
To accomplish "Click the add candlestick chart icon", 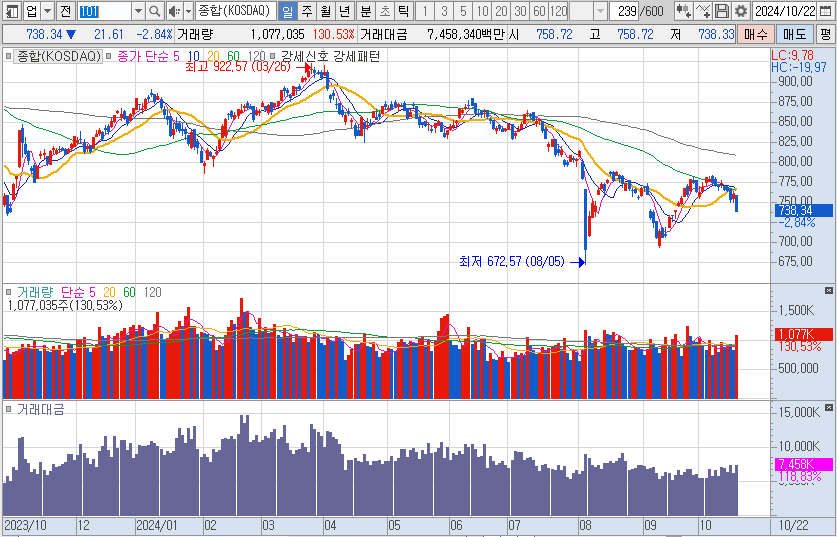I will tap(683, 11).
